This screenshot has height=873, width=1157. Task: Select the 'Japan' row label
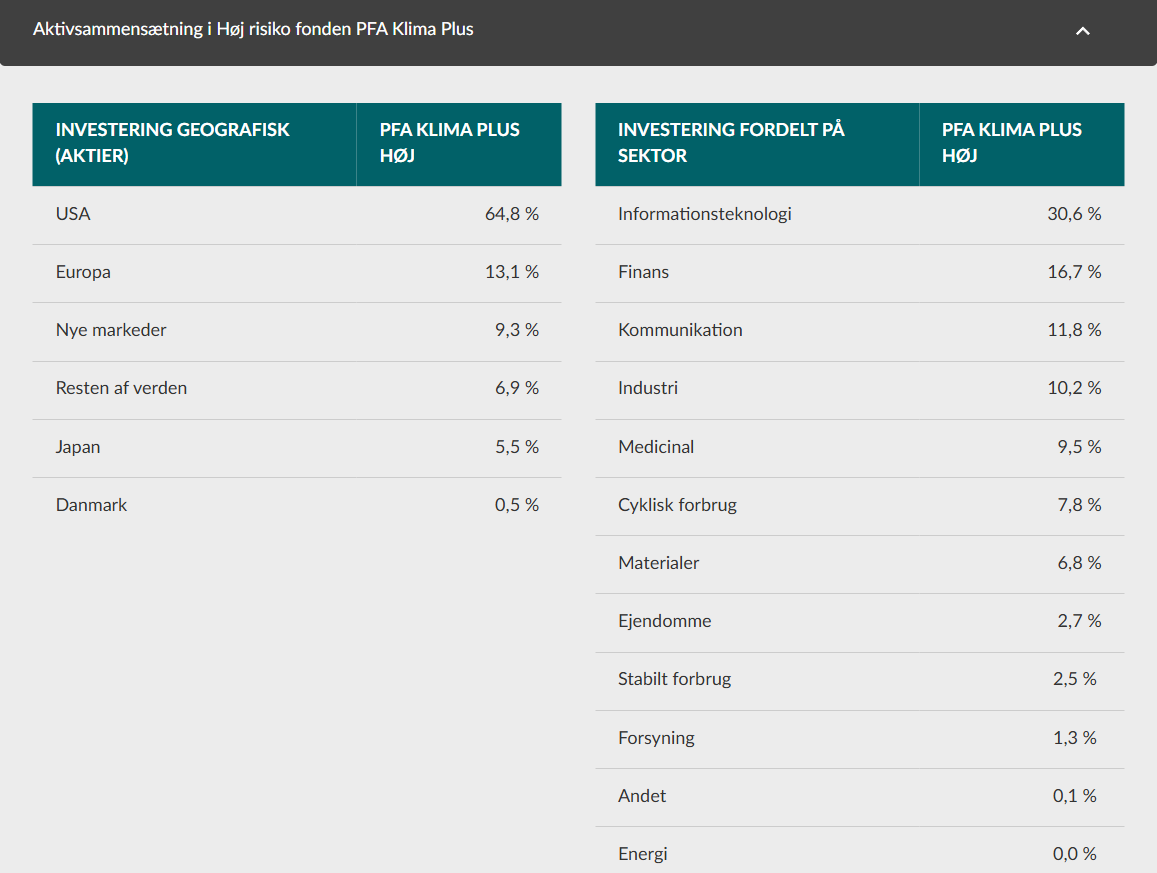pyautogui.click(x=78, y=447)
